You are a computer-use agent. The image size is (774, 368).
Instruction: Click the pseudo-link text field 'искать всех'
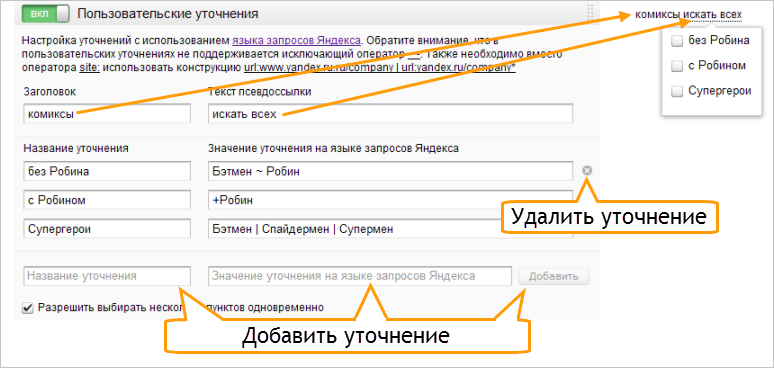pos(390,113)
